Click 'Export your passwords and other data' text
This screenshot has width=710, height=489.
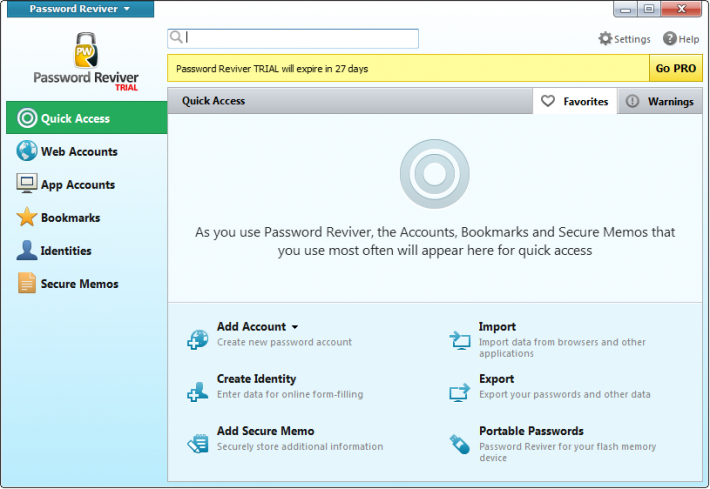(565, 394)
